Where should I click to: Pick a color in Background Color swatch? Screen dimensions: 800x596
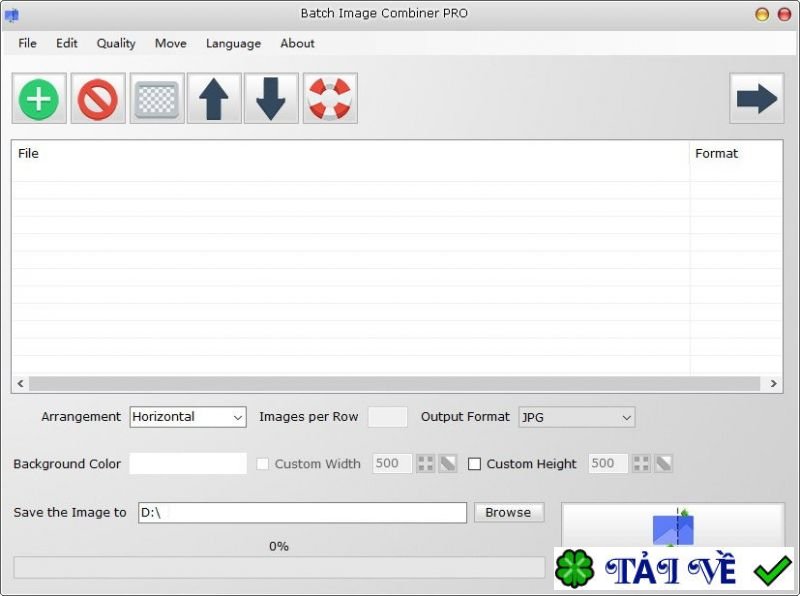[188, 463]
